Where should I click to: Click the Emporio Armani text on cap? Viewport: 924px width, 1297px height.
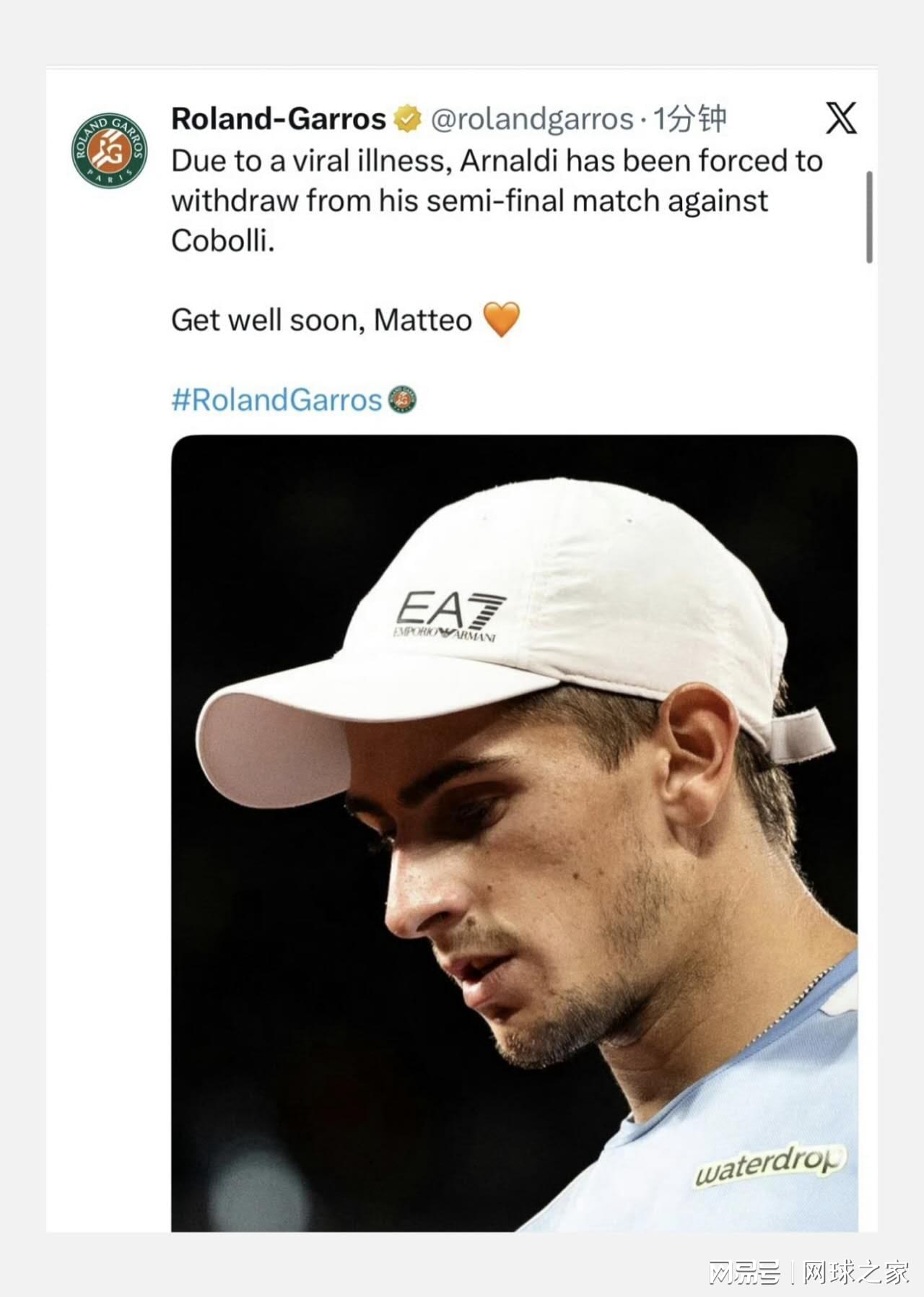pos(445,634)
